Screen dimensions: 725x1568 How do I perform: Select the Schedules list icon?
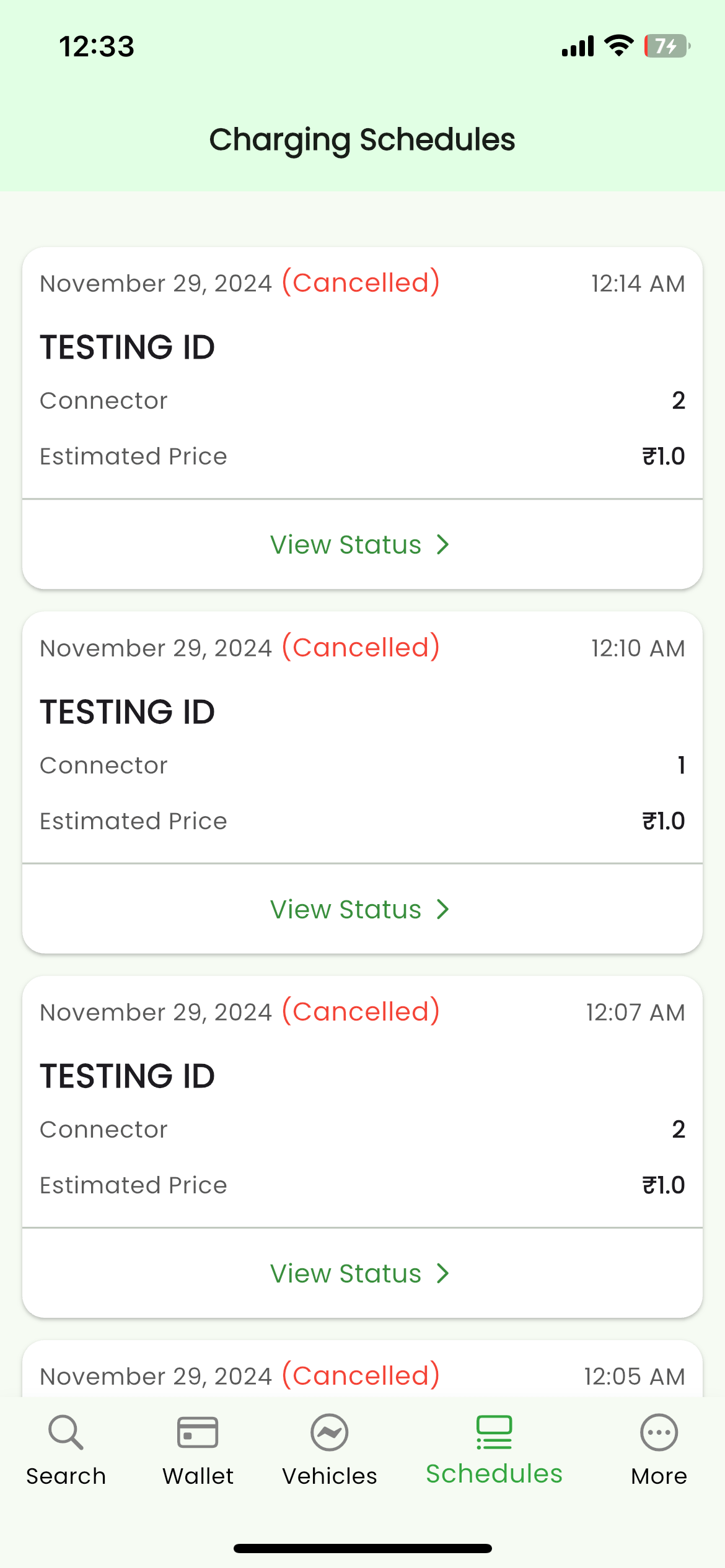pos(494,1432)
